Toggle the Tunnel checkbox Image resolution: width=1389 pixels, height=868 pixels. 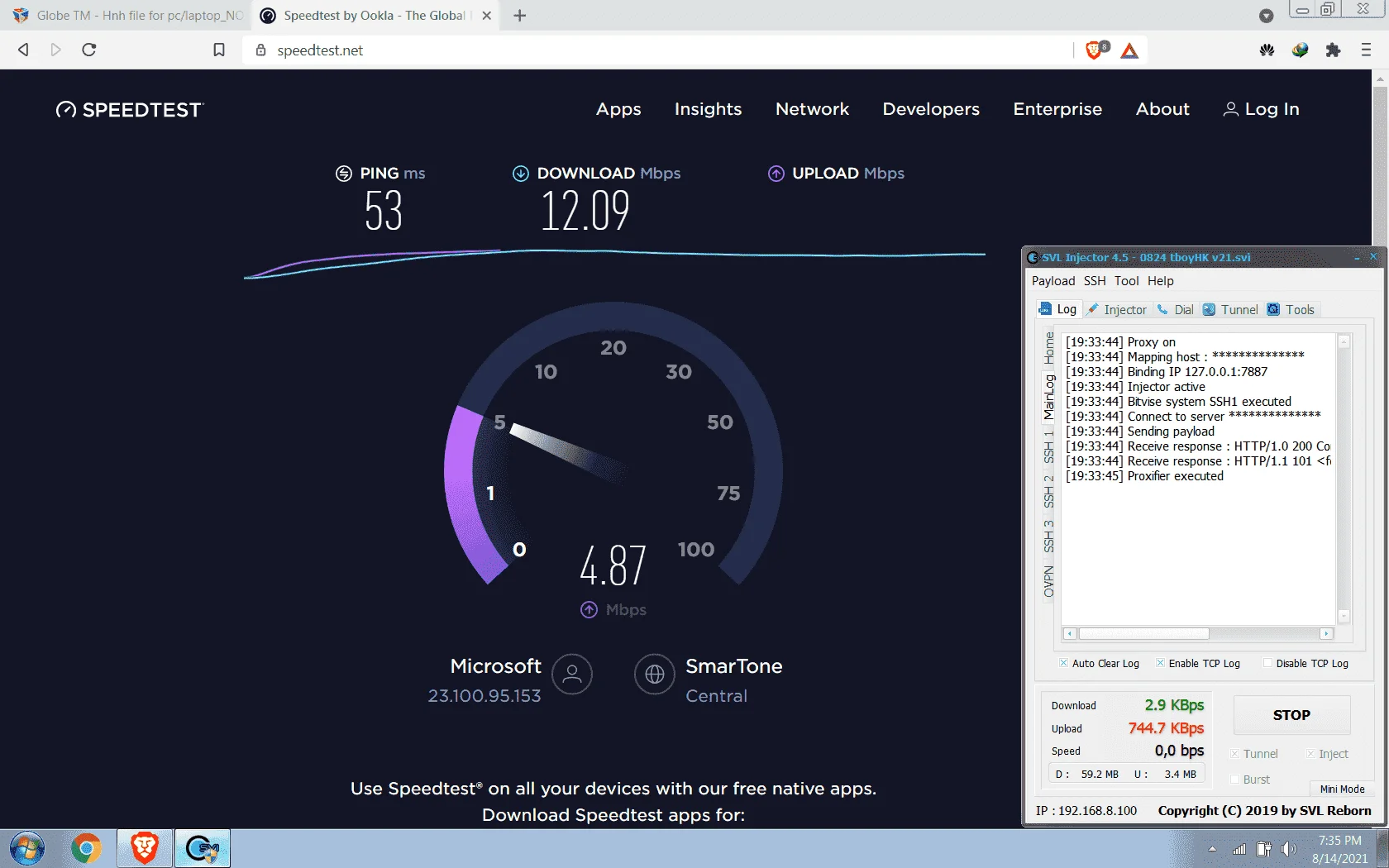tap(1234, 754)
